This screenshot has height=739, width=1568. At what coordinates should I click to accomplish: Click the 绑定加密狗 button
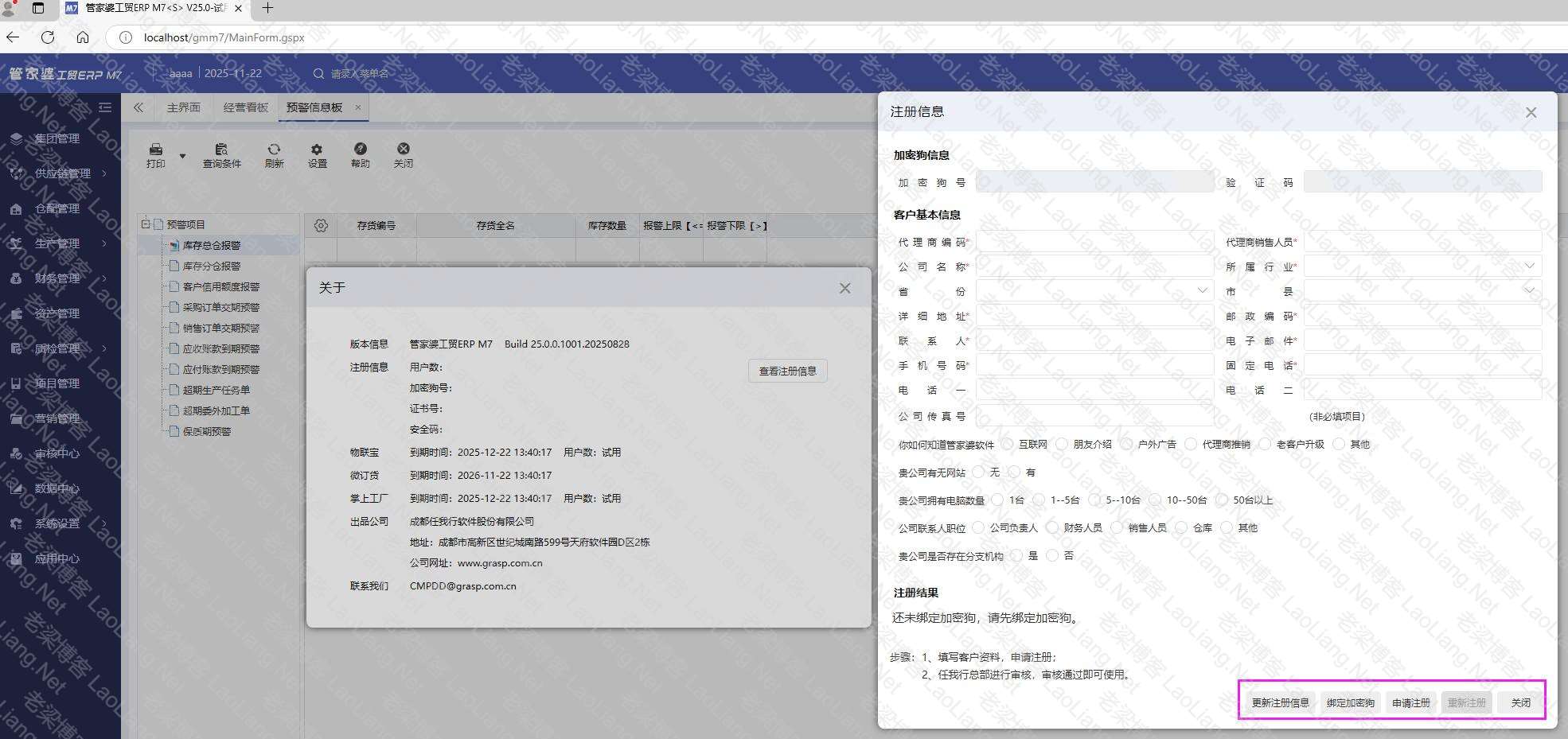pyautogui.click(x=1350, y=702)
